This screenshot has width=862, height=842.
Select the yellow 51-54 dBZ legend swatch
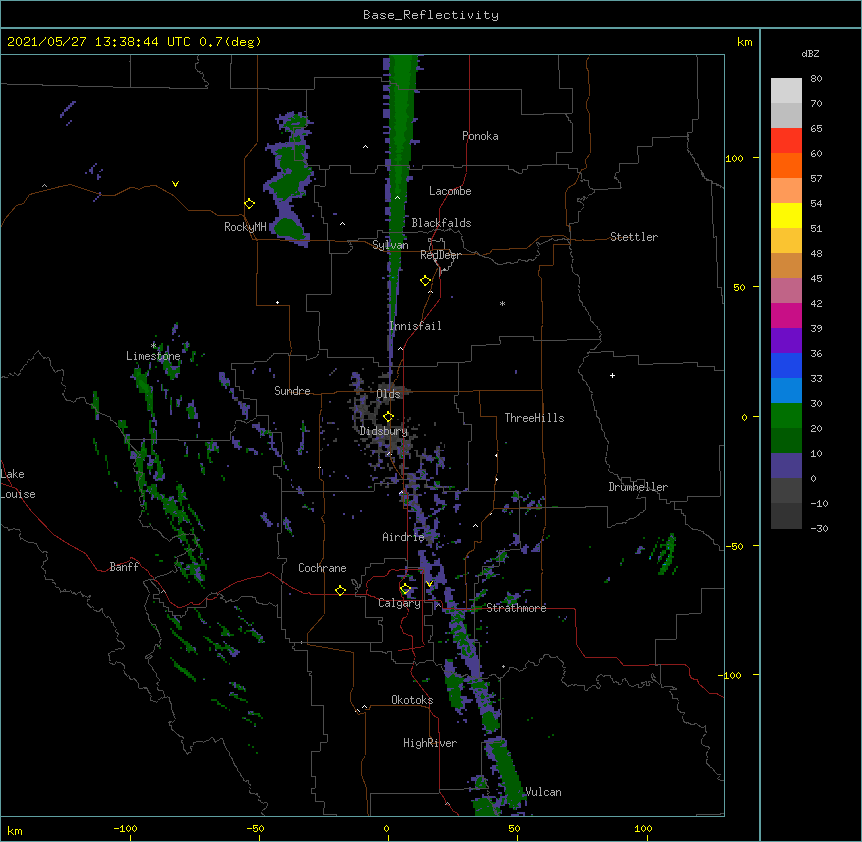tap(786, 215)
